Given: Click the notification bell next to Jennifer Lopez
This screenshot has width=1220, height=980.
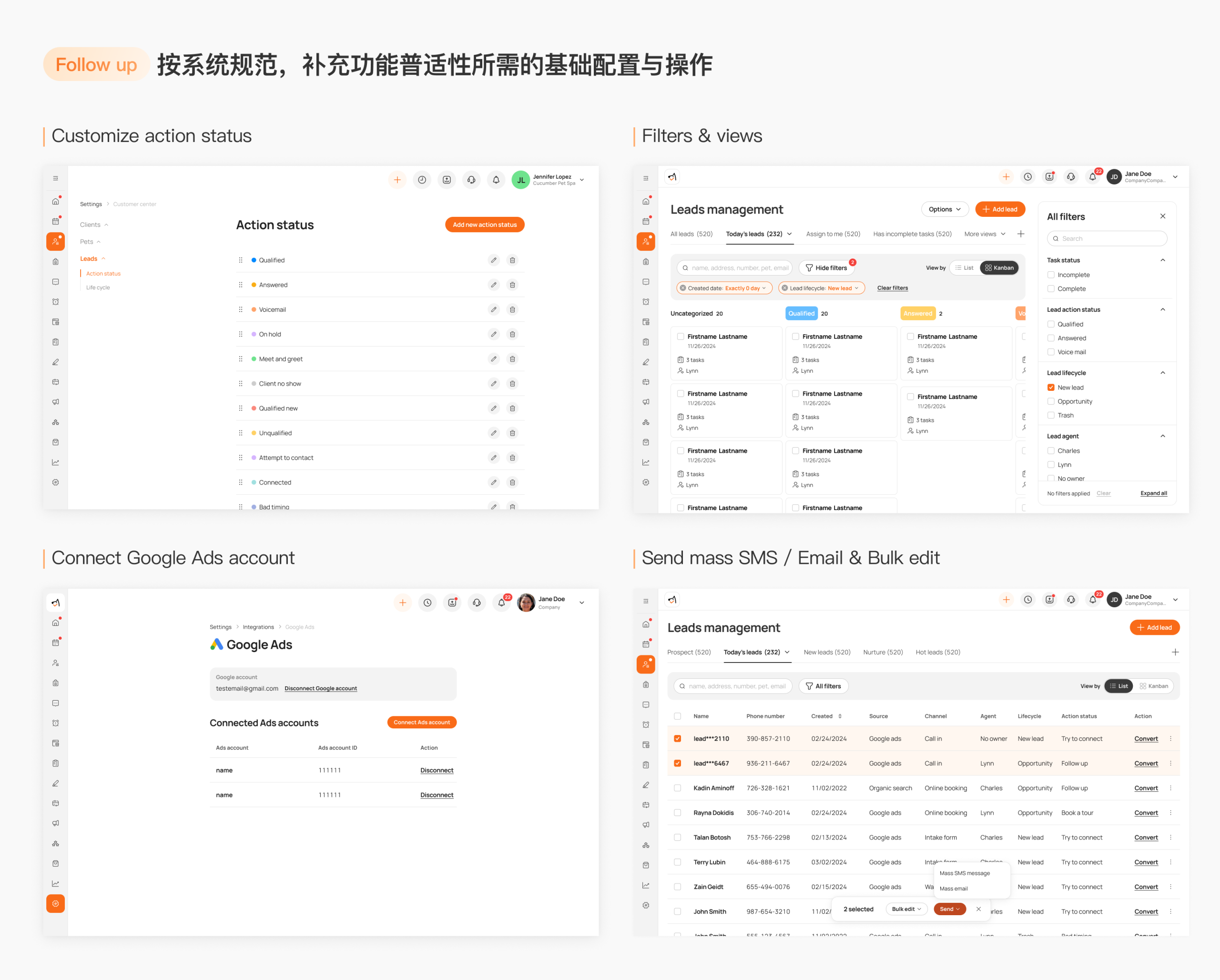Looking at the screenshot, I should [496, 180].
